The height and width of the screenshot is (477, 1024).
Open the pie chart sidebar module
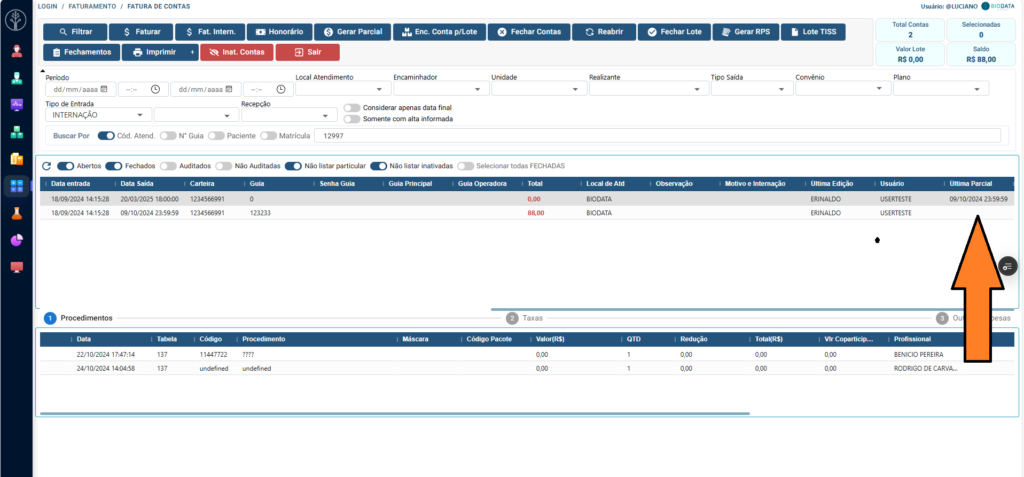click(16, 240)
